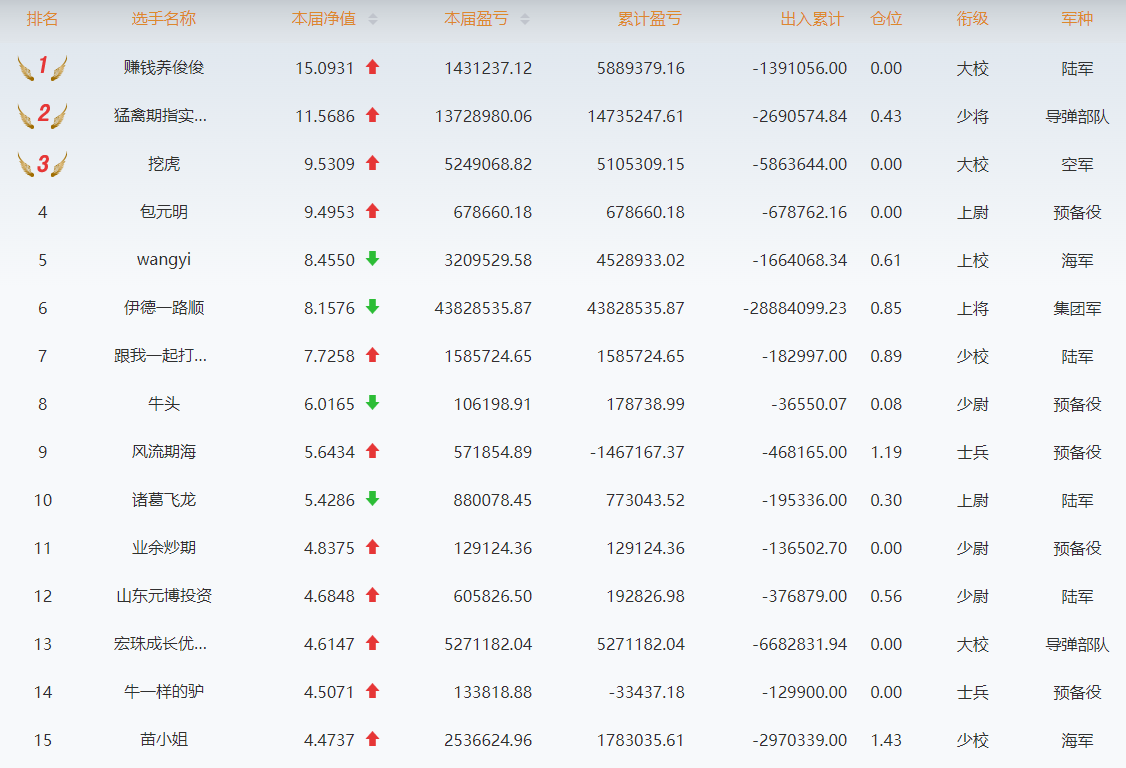Click cumulative value -33437.18

[x=646, y=693]
